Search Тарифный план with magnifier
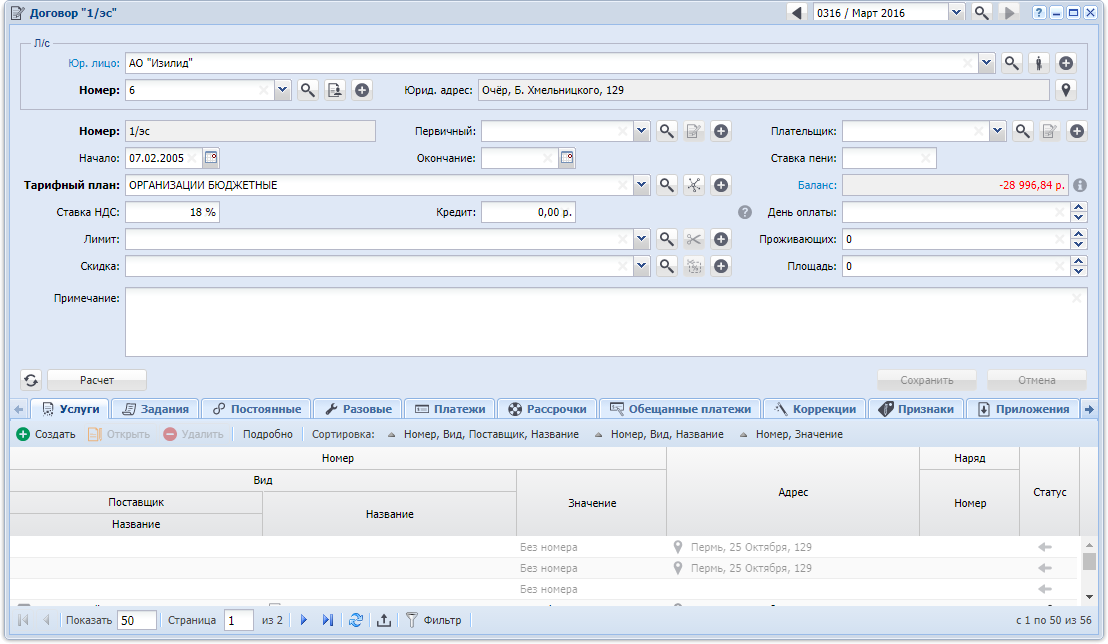Screen dimensions: 1108x644 pyautogui.click(x=666, y=185)
